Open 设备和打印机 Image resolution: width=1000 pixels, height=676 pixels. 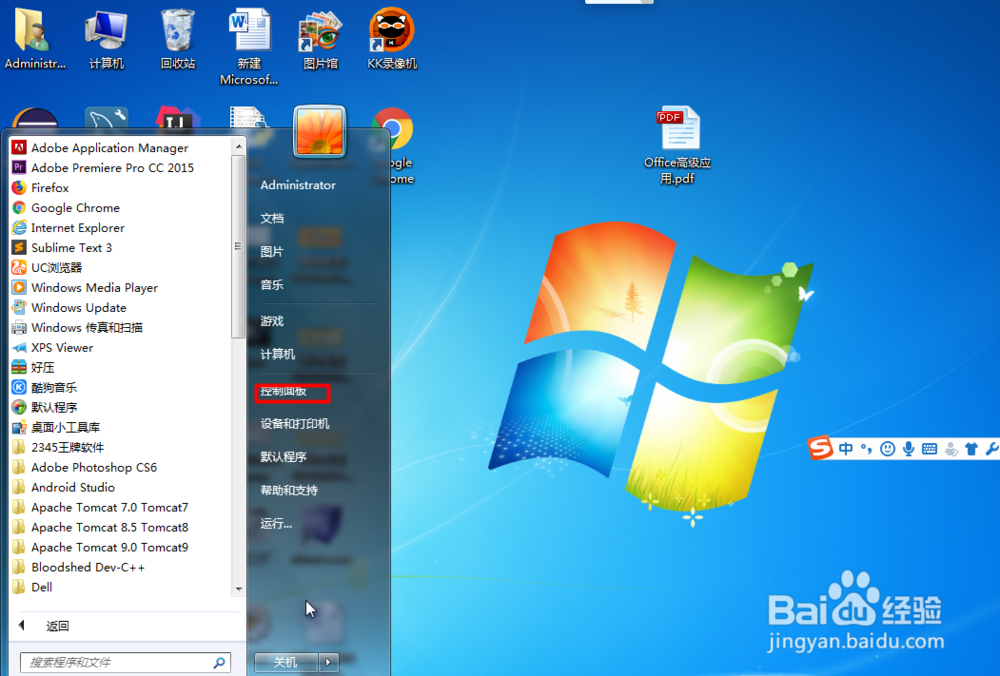[295, 423]
